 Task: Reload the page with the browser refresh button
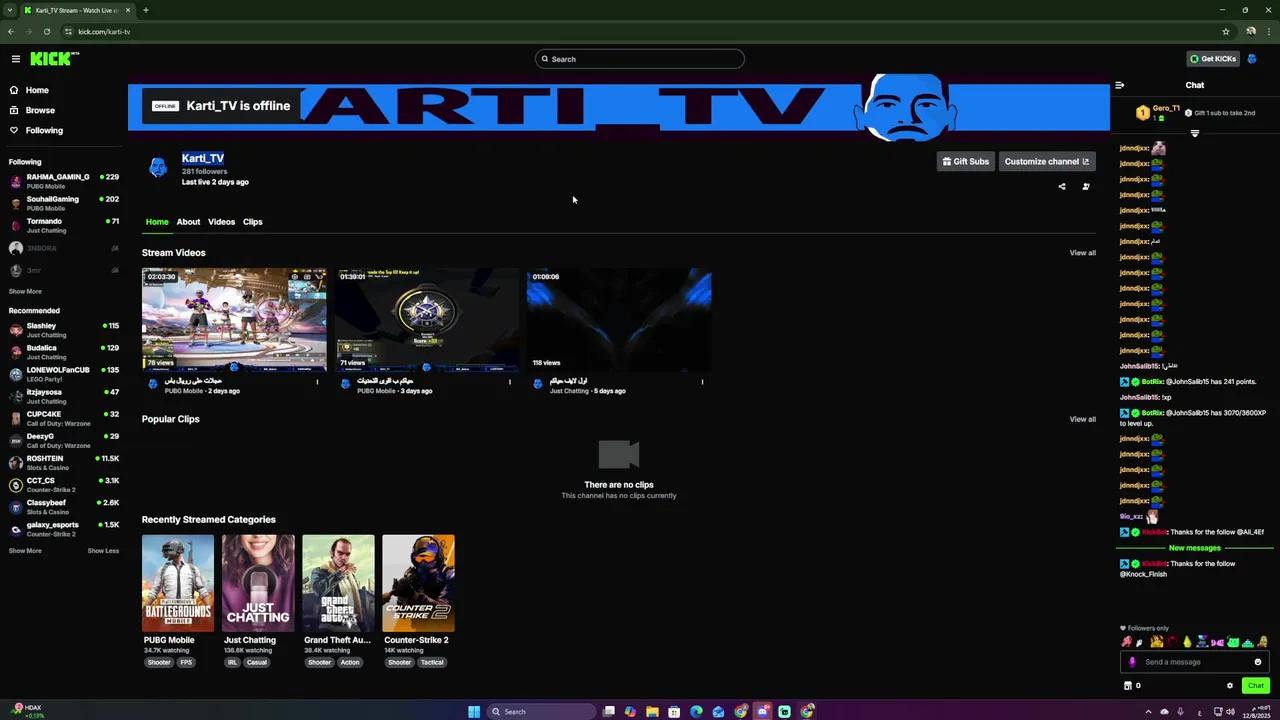[x=47, y=31]
